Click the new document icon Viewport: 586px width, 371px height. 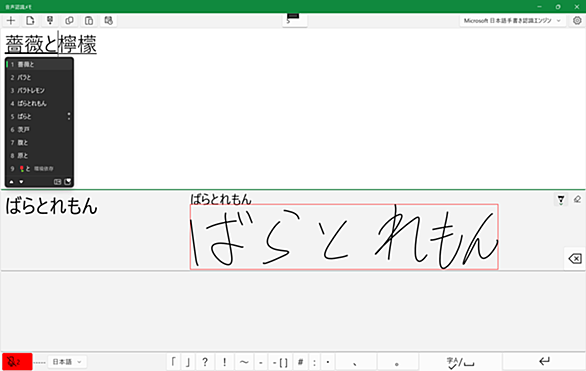30,21
